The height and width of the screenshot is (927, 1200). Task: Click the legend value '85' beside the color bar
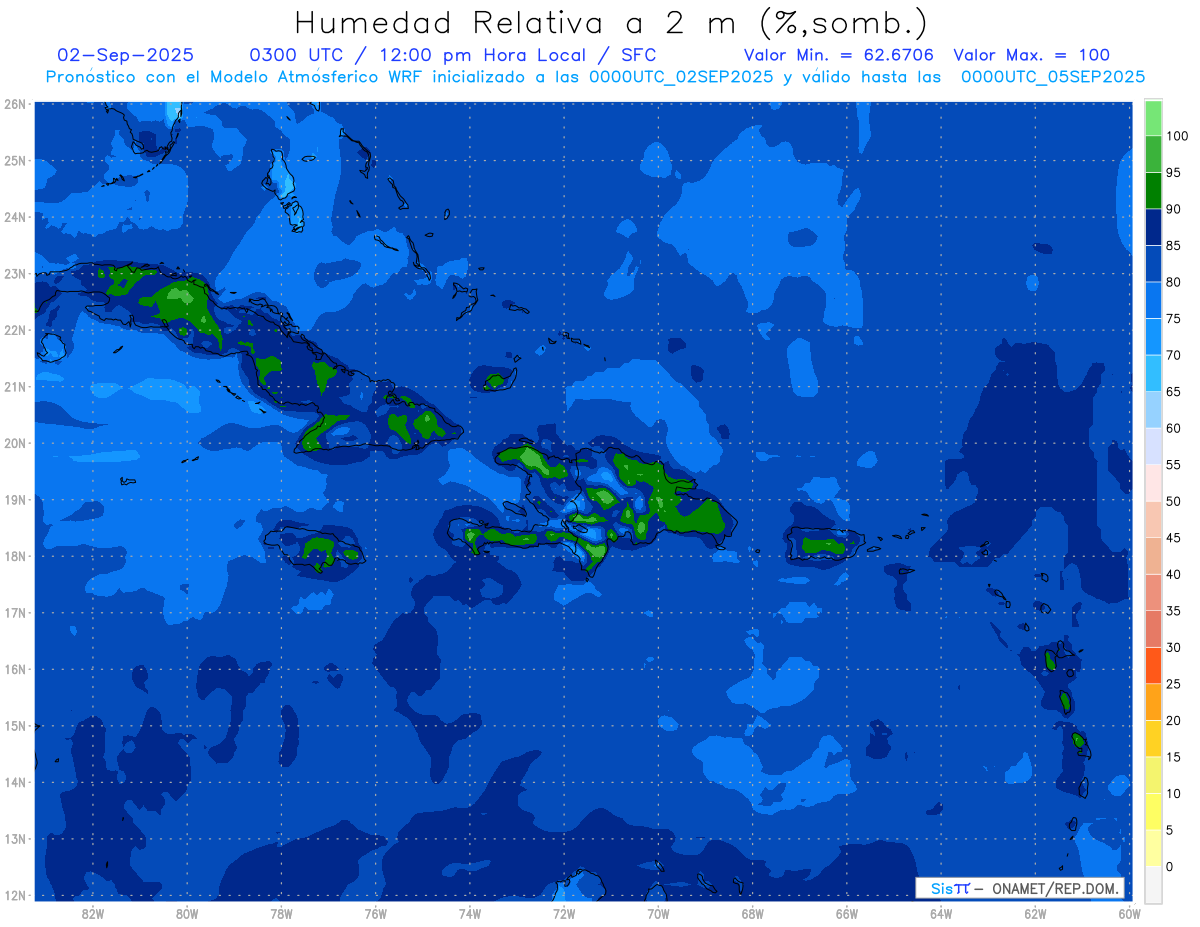pos(1173,245)
